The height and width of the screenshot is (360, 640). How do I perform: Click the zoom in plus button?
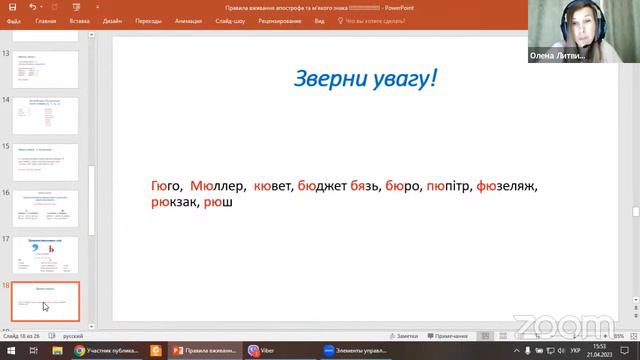[x=605, y=336]
